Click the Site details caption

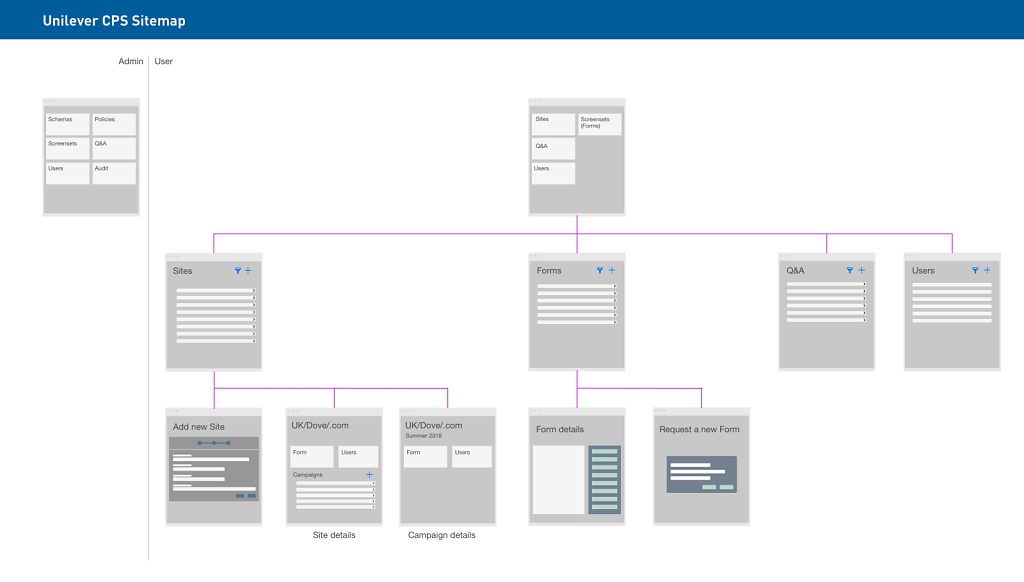click(334, 535)
